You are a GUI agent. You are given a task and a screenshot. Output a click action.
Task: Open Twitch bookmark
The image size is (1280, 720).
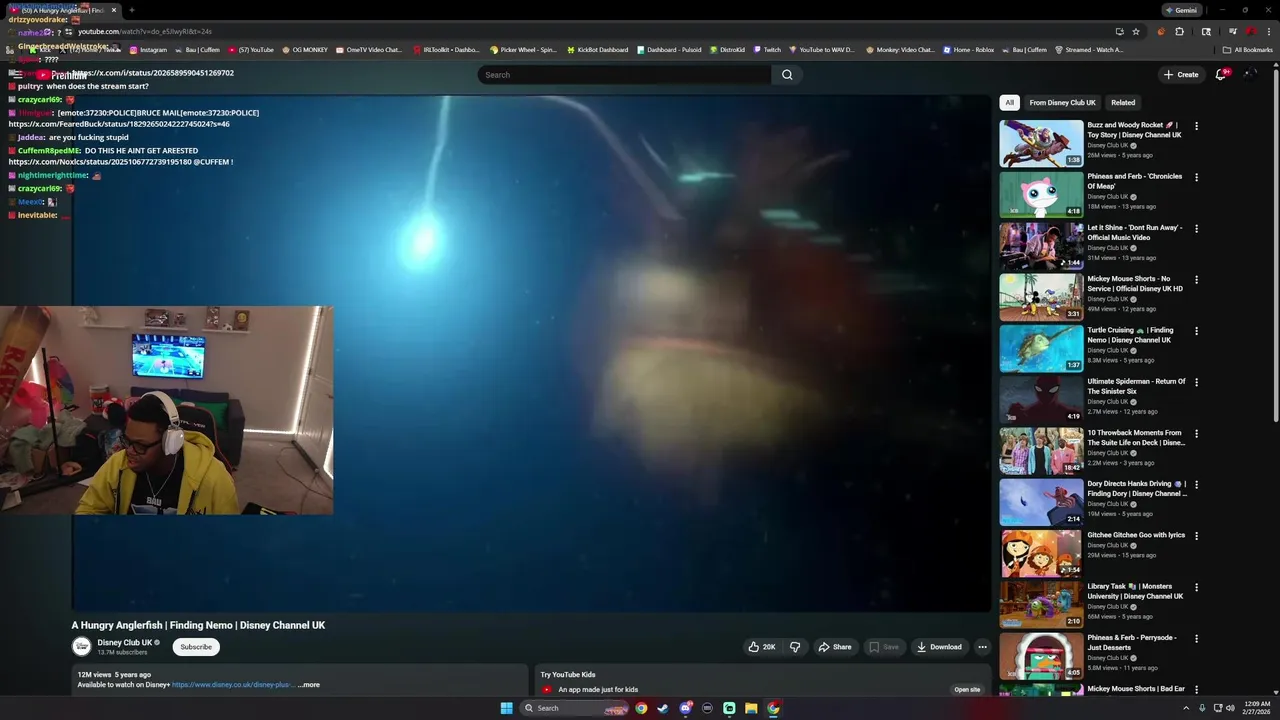point(767,49)
